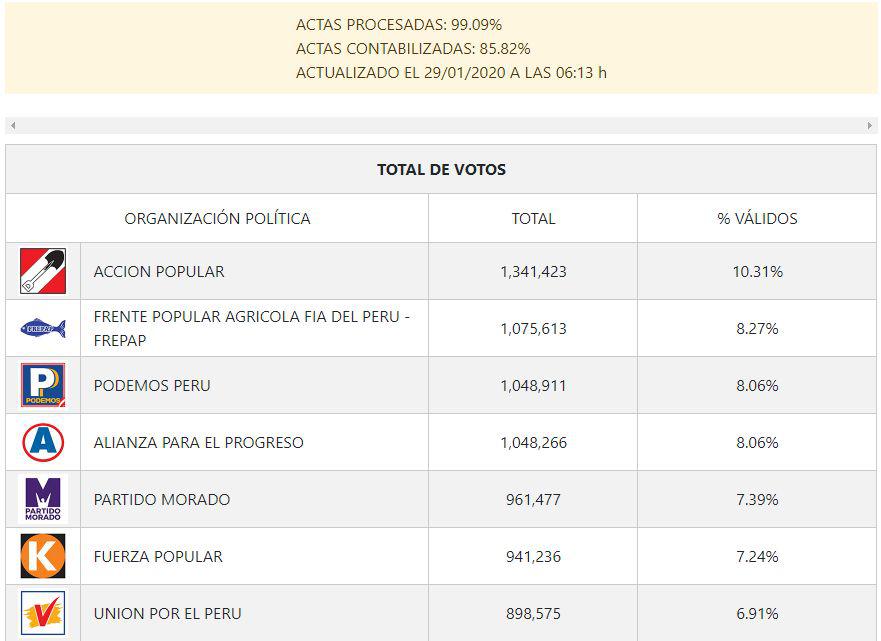Image resolution: width=881 pixels, height=641 pixels.
Task: Click the Accion Popular shovel logo
Action: coord(43,270)
